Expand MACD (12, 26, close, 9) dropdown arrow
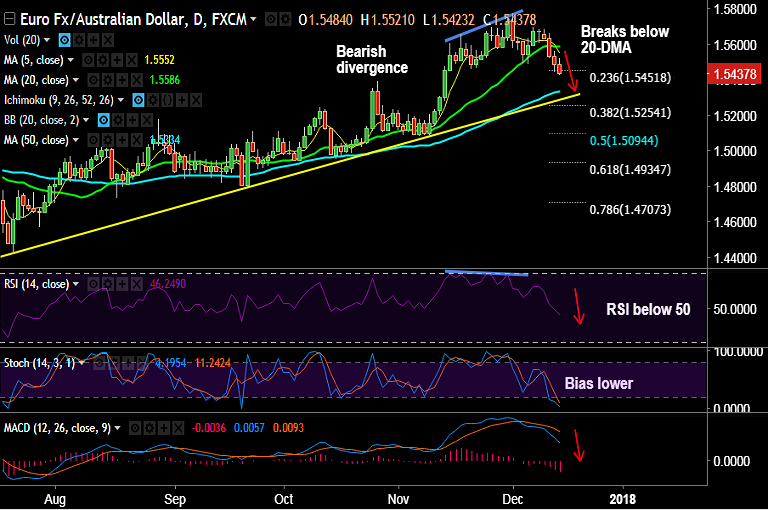Screen dimensions: 768x510 point(118,428)
